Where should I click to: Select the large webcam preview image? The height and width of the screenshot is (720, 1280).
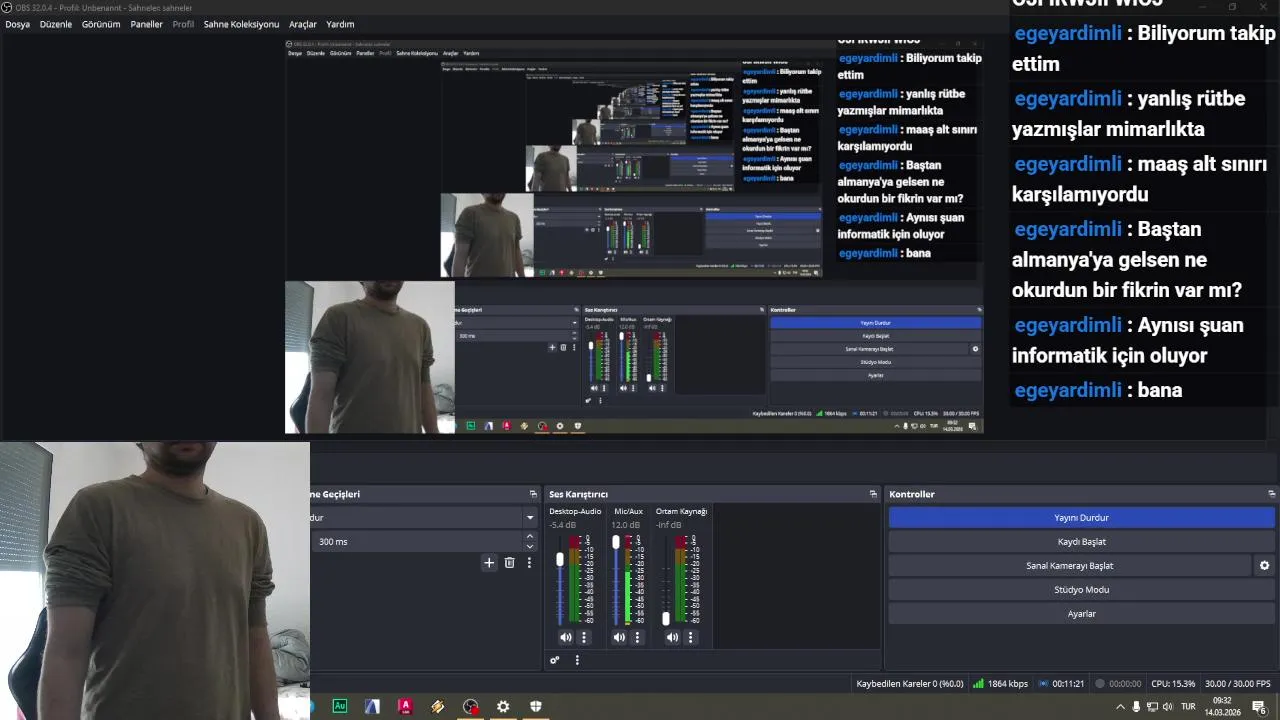pos(155,580)
